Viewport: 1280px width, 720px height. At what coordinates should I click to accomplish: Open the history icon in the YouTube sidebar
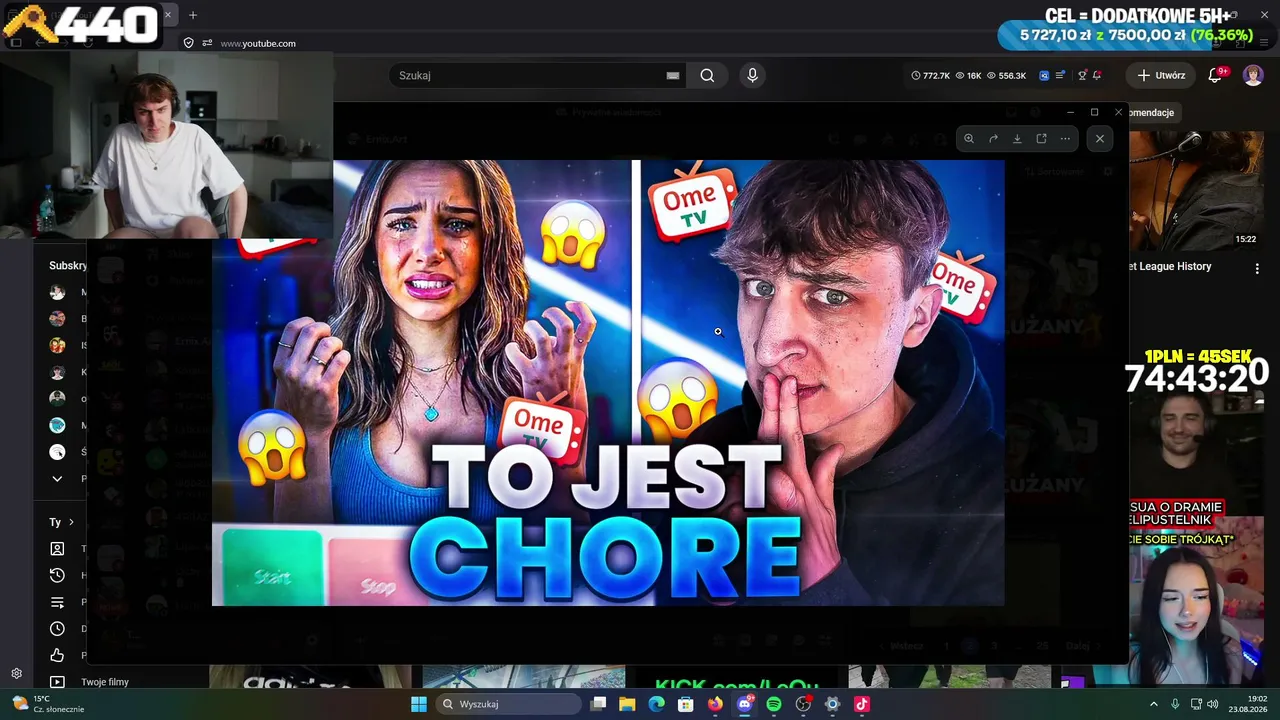click(57, 575)
